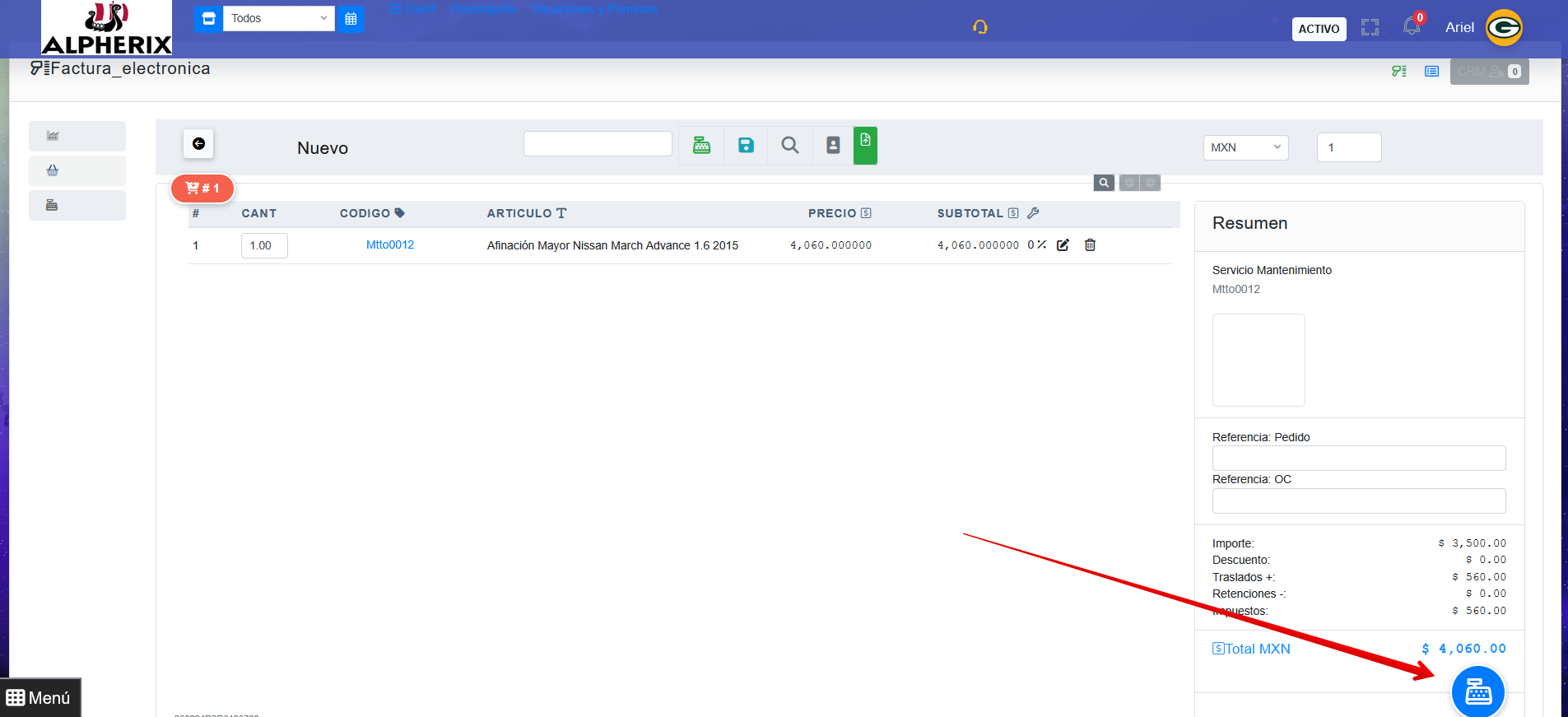Open the Gantt menu item

pyautogui.click(x=413, y=9)
